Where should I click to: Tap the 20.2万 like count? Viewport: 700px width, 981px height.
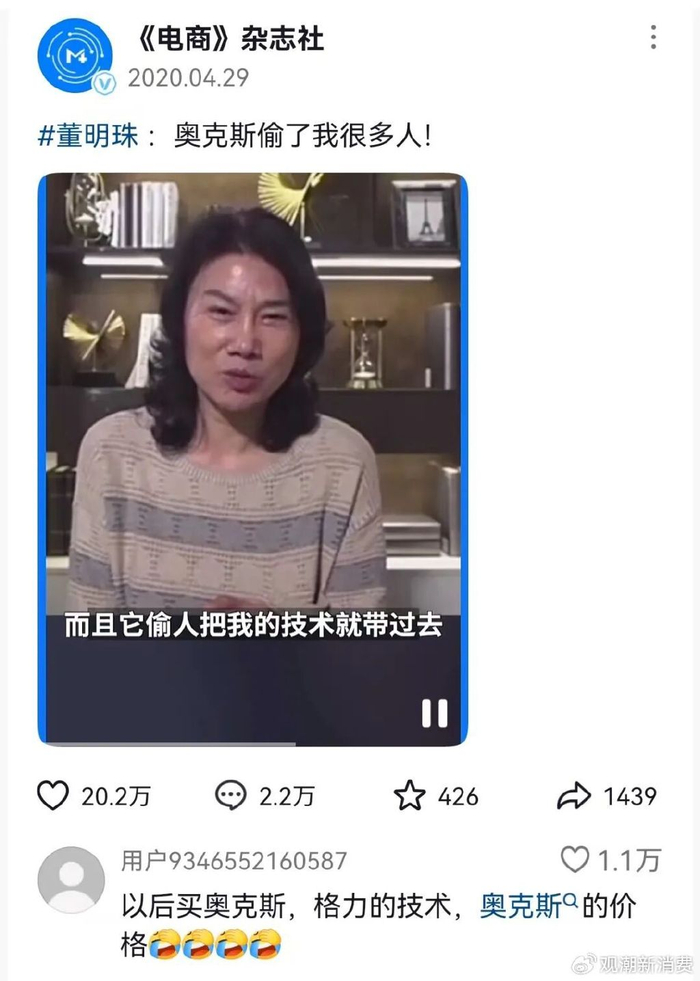(116, 796)
